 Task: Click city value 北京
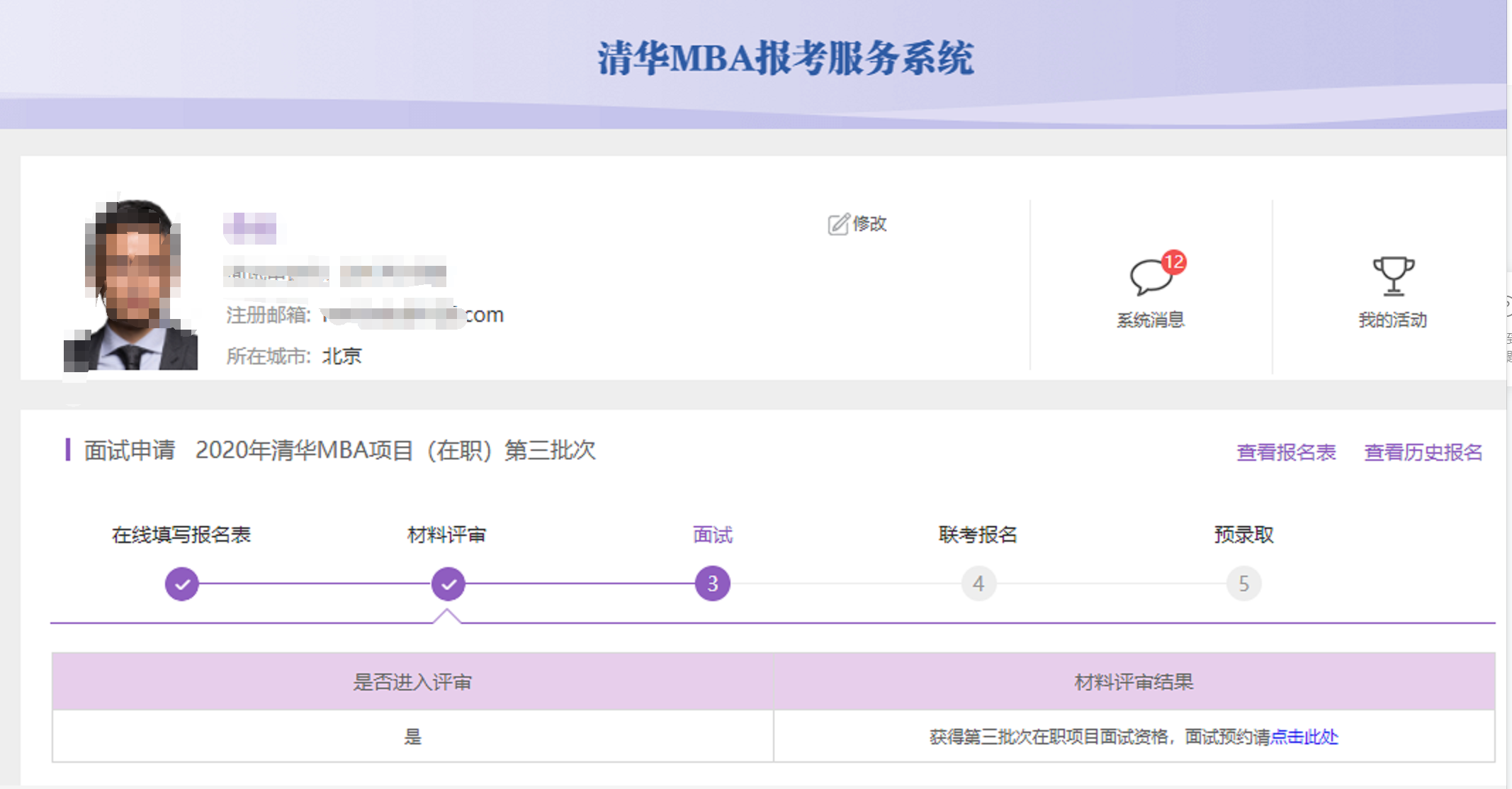coord(342,356)
